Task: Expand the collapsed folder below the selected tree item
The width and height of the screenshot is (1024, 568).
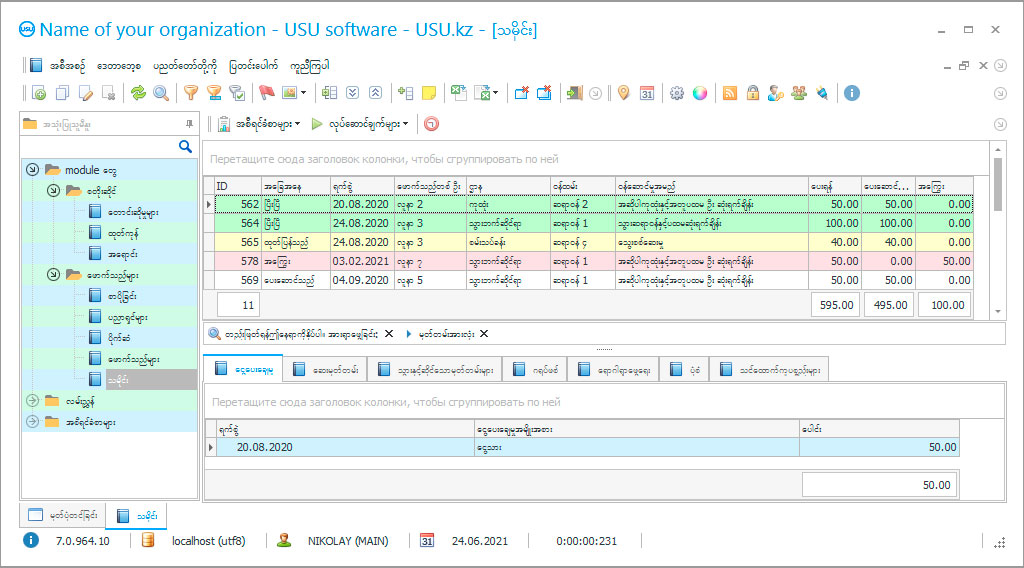Action: (32, 401)
